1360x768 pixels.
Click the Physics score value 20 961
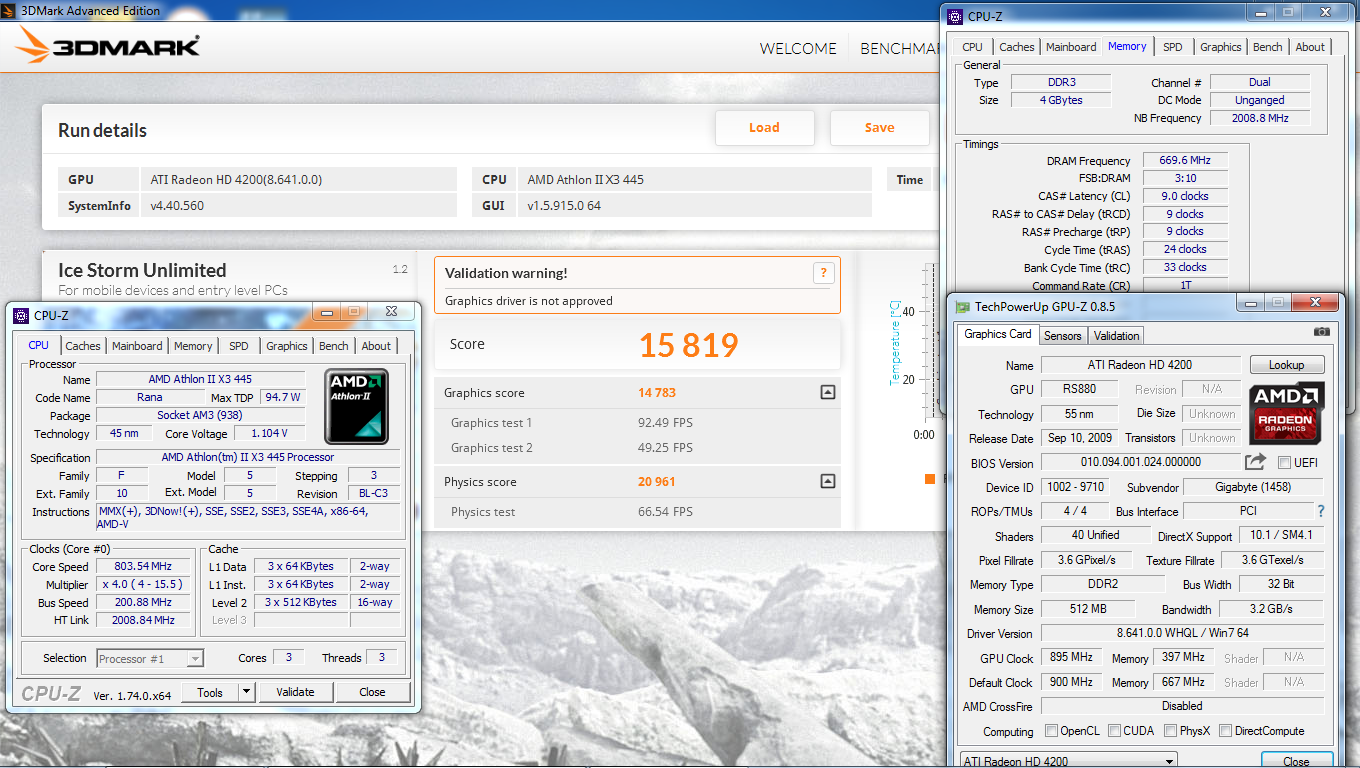(x=657, y=482)
